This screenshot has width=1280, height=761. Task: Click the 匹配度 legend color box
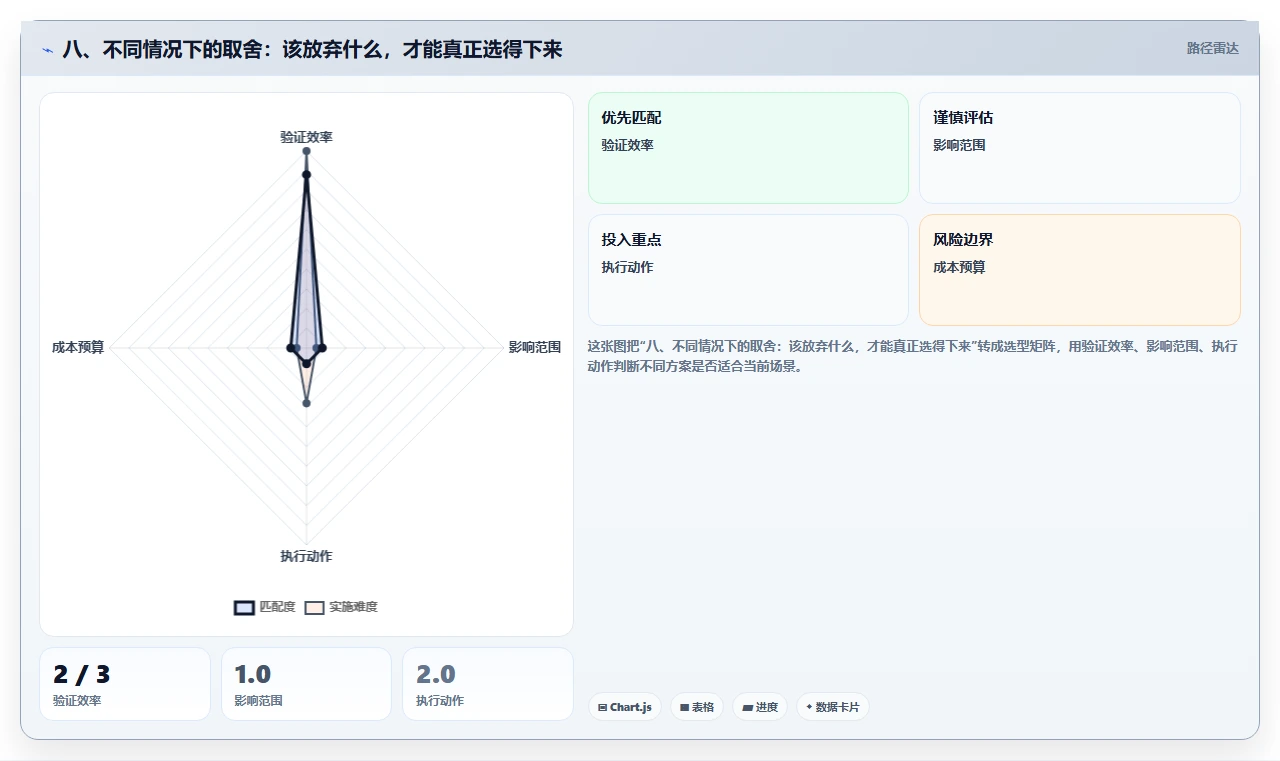(244, 608)
